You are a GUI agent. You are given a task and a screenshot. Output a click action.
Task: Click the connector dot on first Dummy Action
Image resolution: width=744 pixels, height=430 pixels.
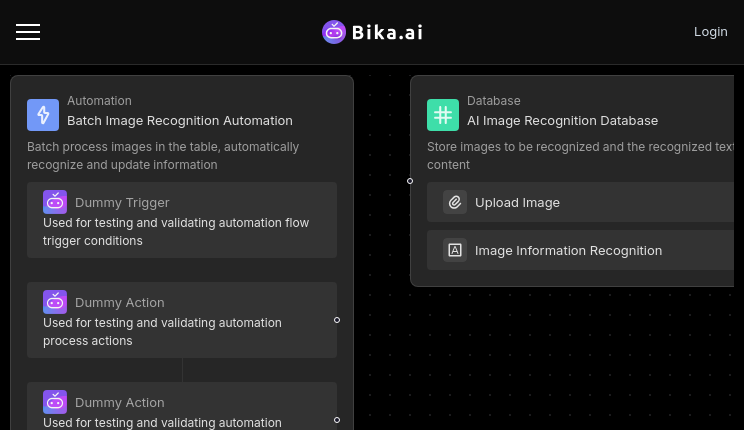tap(337, 320)
